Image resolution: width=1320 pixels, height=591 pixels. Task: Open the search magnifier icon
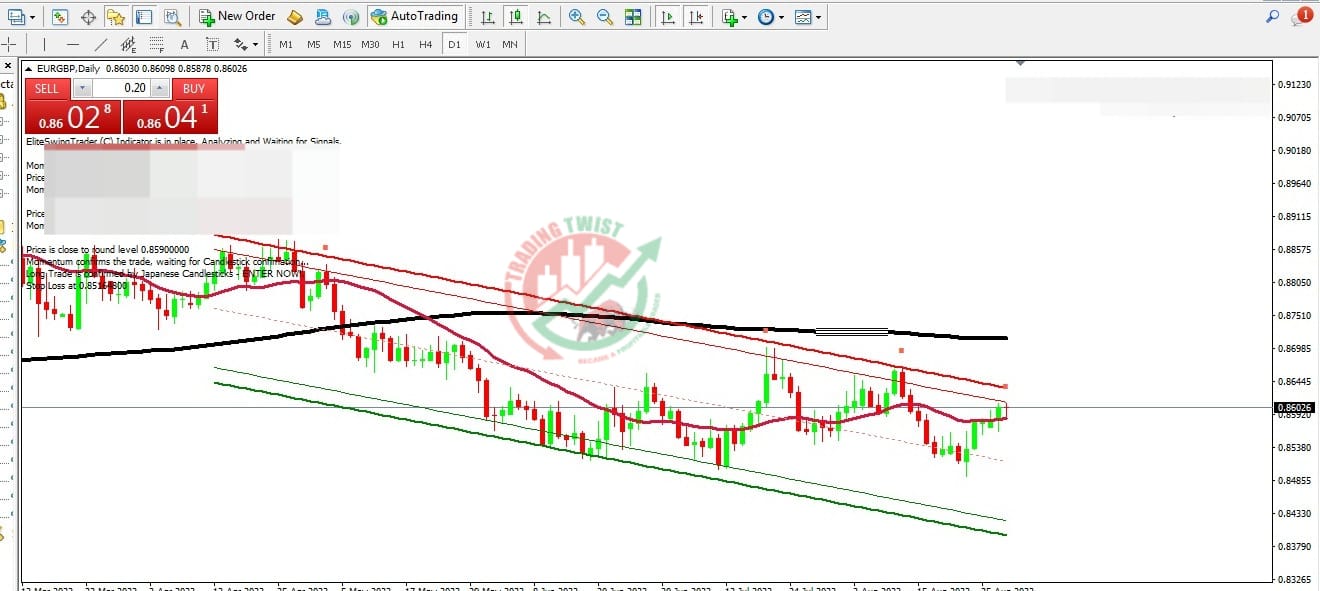[x=1272, y=16]
